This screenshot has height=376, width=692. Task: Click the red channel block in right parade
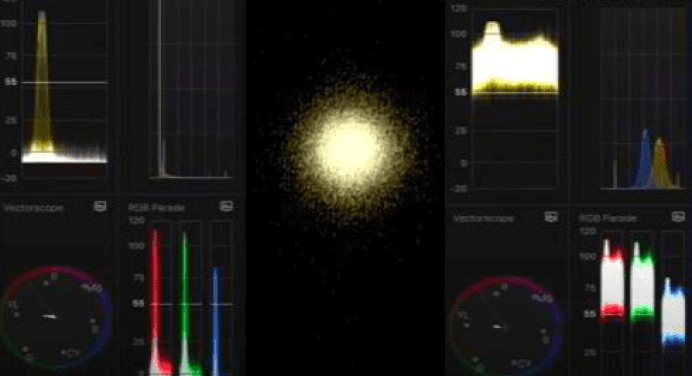[613, 280]
